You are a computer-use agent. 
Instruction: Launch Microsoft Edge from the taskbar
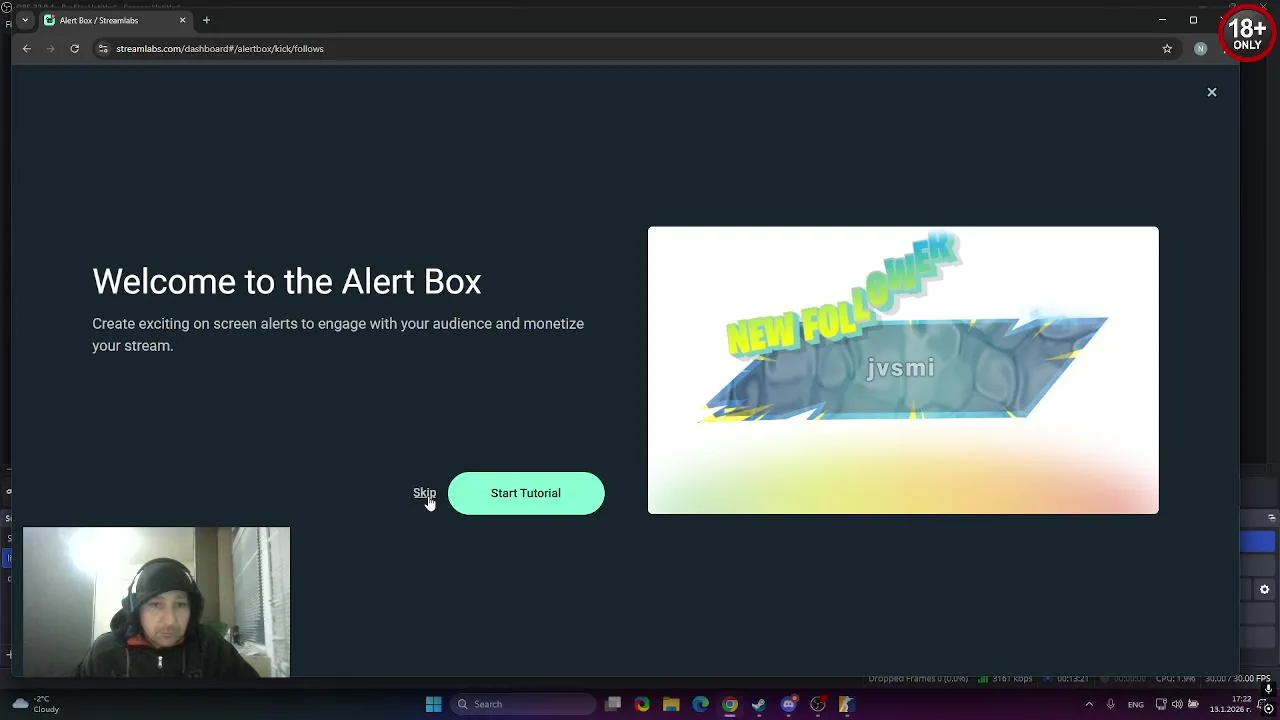tap(700, 704)
